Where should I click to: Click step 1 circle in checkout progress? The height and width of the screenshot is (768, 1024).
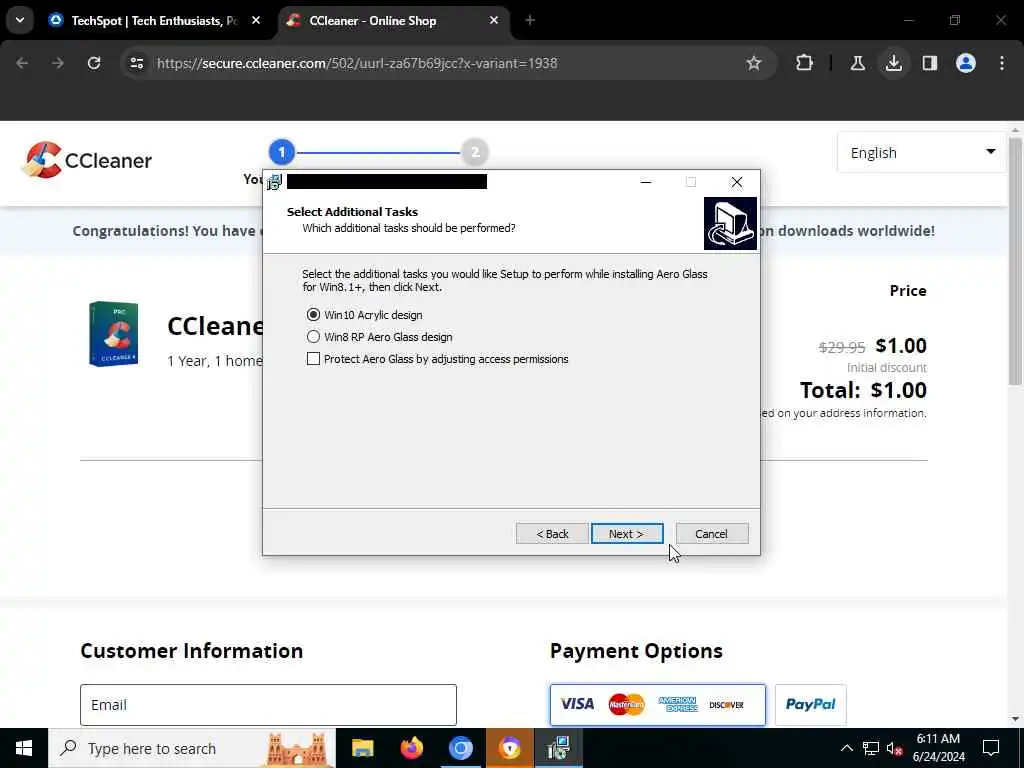[x=281, y=152]
